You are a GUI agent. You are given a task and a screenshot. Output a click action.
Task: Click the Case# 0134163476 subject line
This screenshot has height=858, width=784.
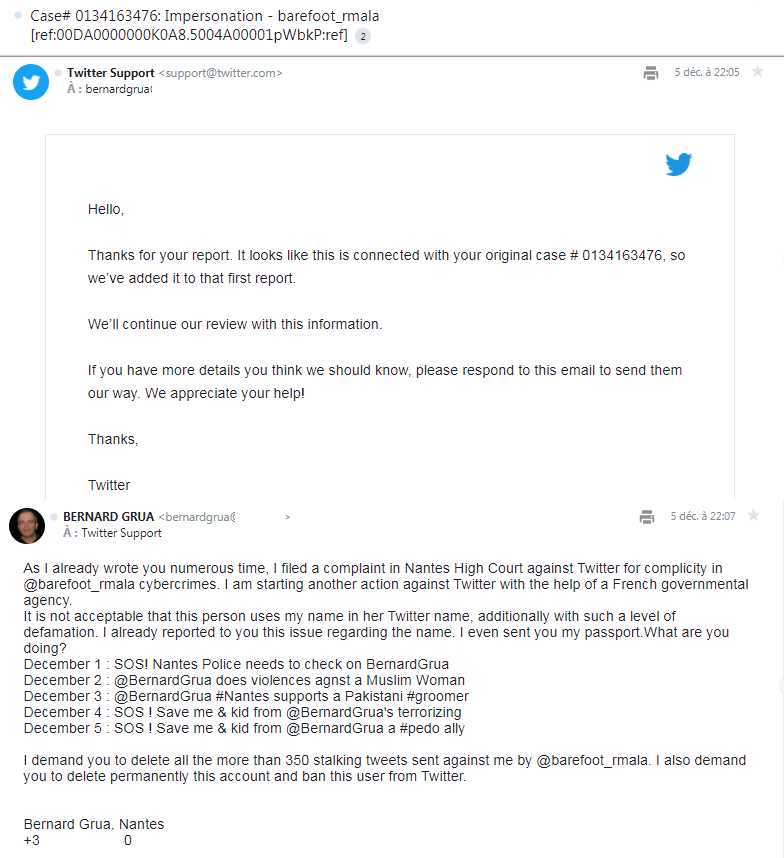pos(205,16)
